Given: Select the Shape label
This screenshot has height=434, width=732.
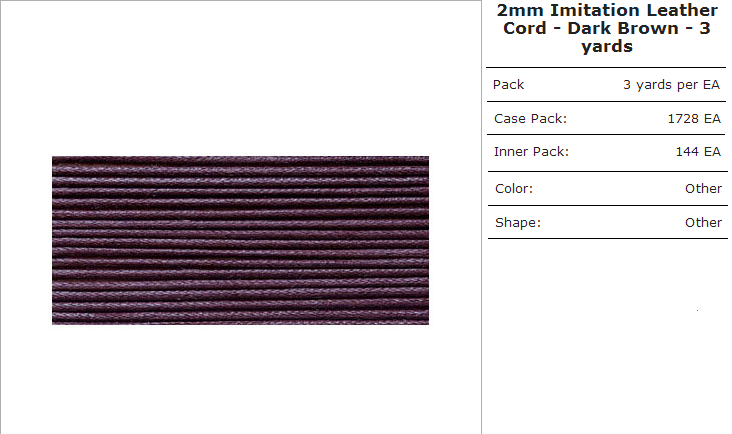Looking at the screenshot, I should pos(518,223).
